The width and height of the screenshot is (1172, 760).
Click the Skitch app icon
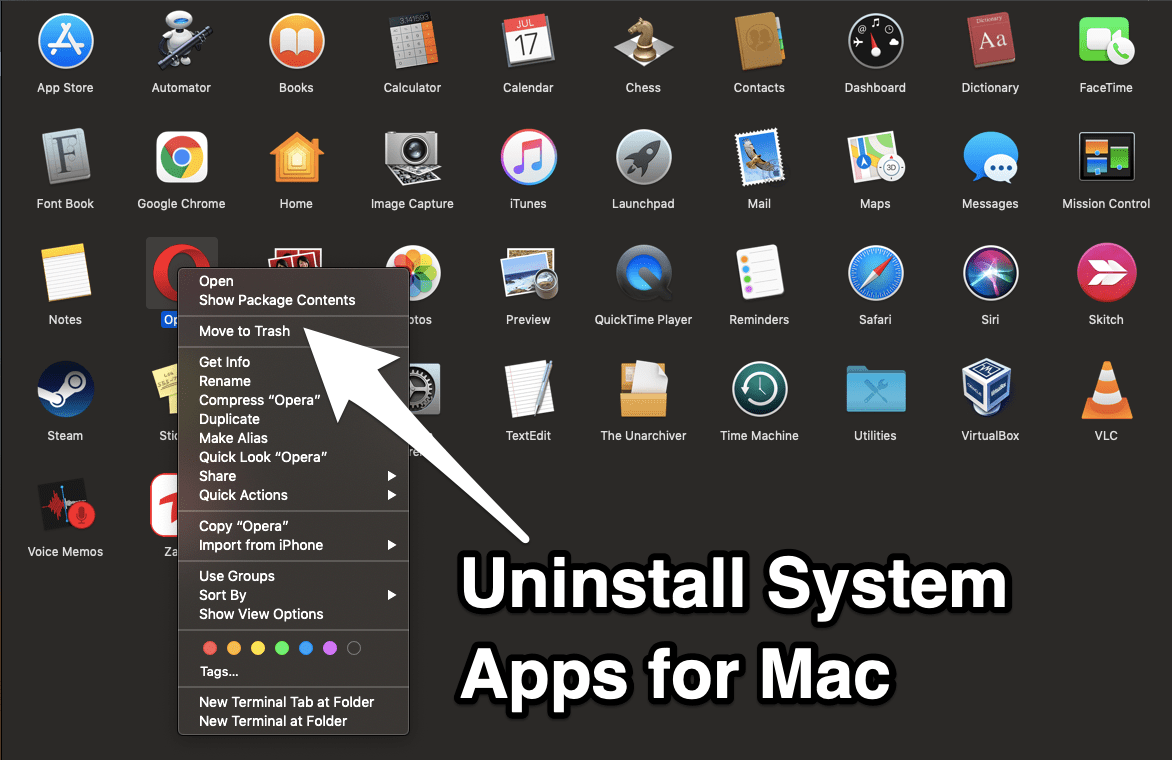(1105, 273)
